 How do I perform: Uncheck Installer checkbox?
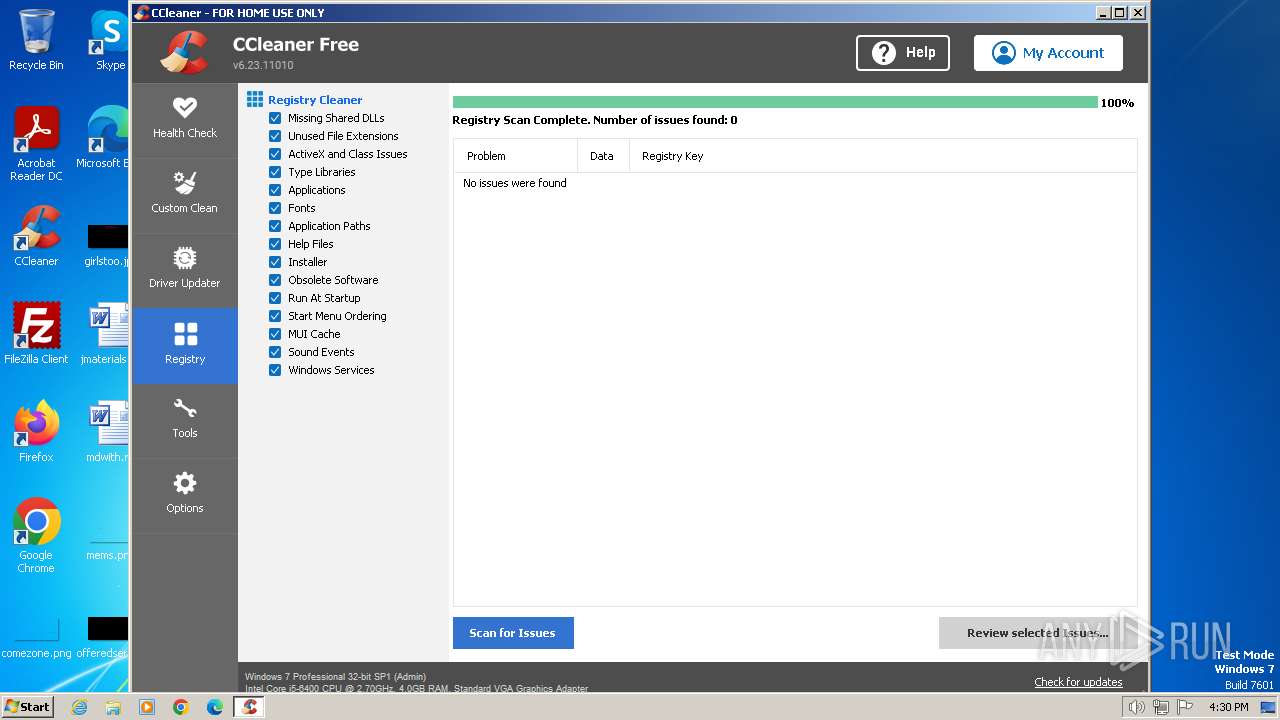(275, 262)
